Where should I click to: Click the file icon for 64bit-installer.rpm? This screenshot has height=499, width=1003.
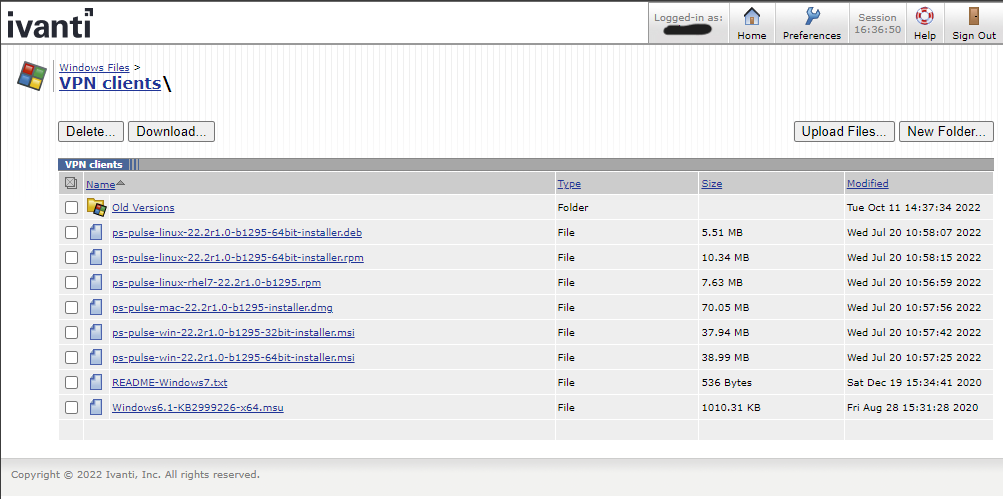click(96, 257)
